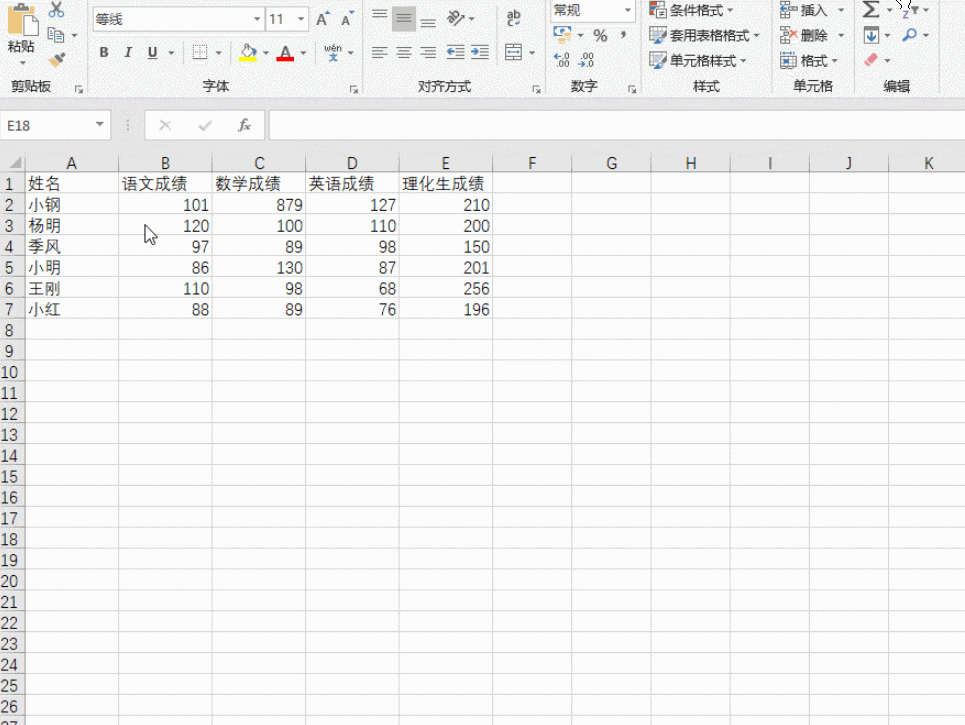
Task: Apply red font color
Action: [285, 53]
